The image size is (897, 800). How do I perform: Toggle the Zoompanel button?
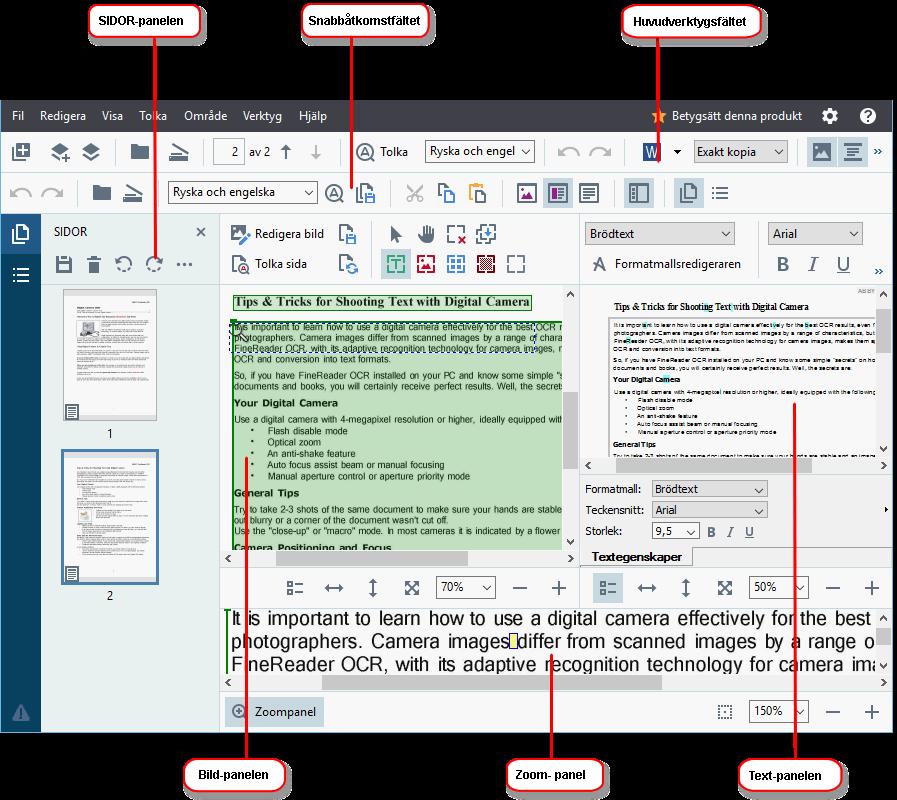point(275,712)
